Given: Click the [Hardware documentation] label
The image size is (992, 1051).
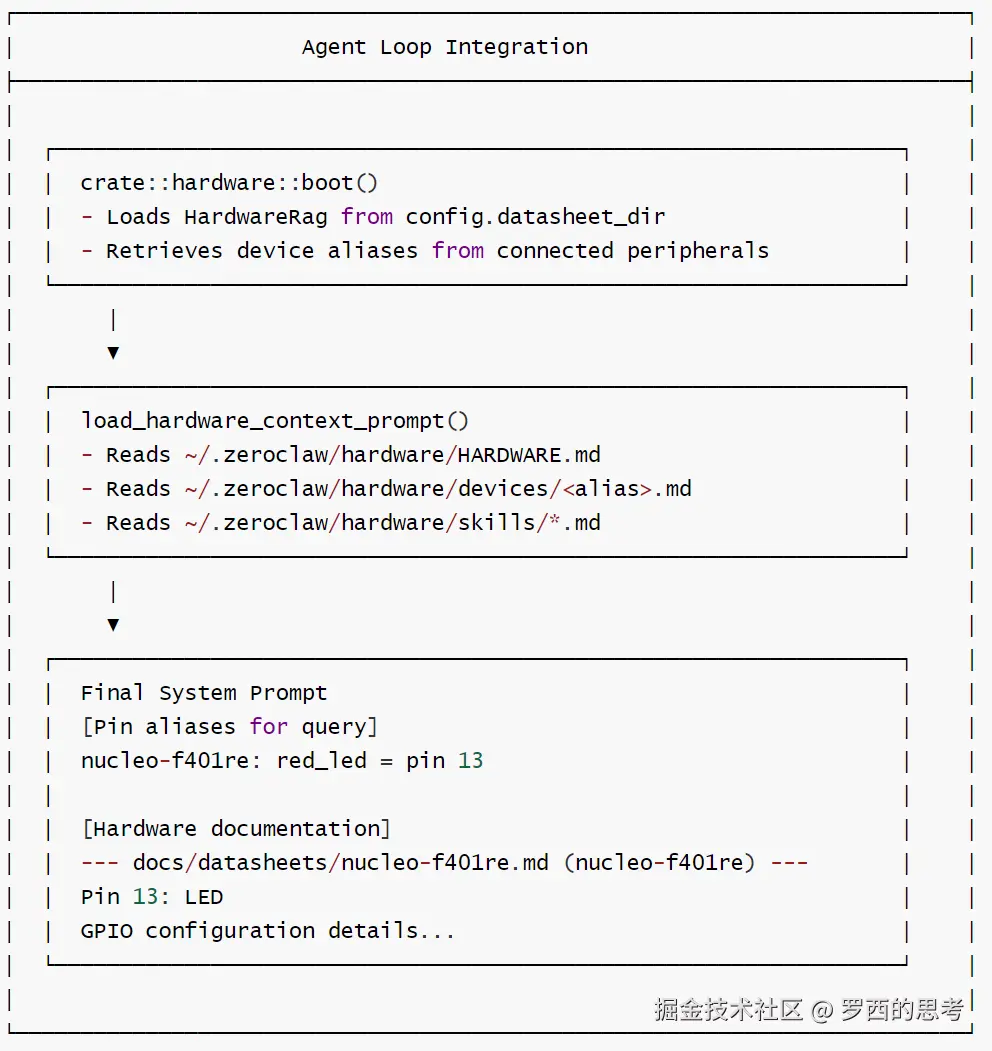Looking at the screenshot, I should tap(235, 829).
